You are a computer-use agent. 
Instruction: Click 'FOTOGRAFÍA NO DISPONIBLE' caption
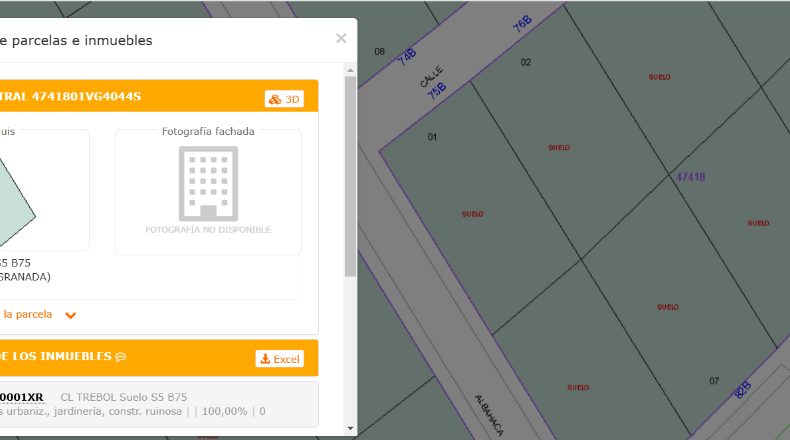coord(208,230)
